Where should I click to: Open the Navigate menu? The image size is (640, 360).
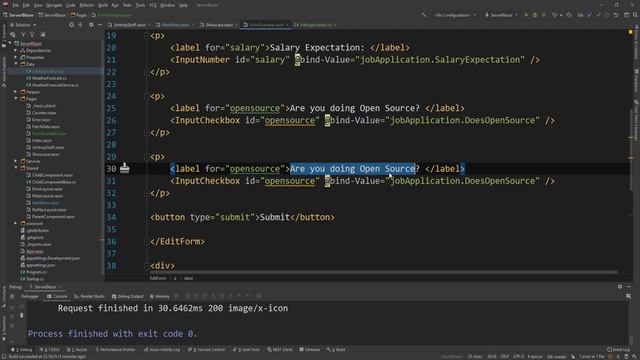(54, 5)
